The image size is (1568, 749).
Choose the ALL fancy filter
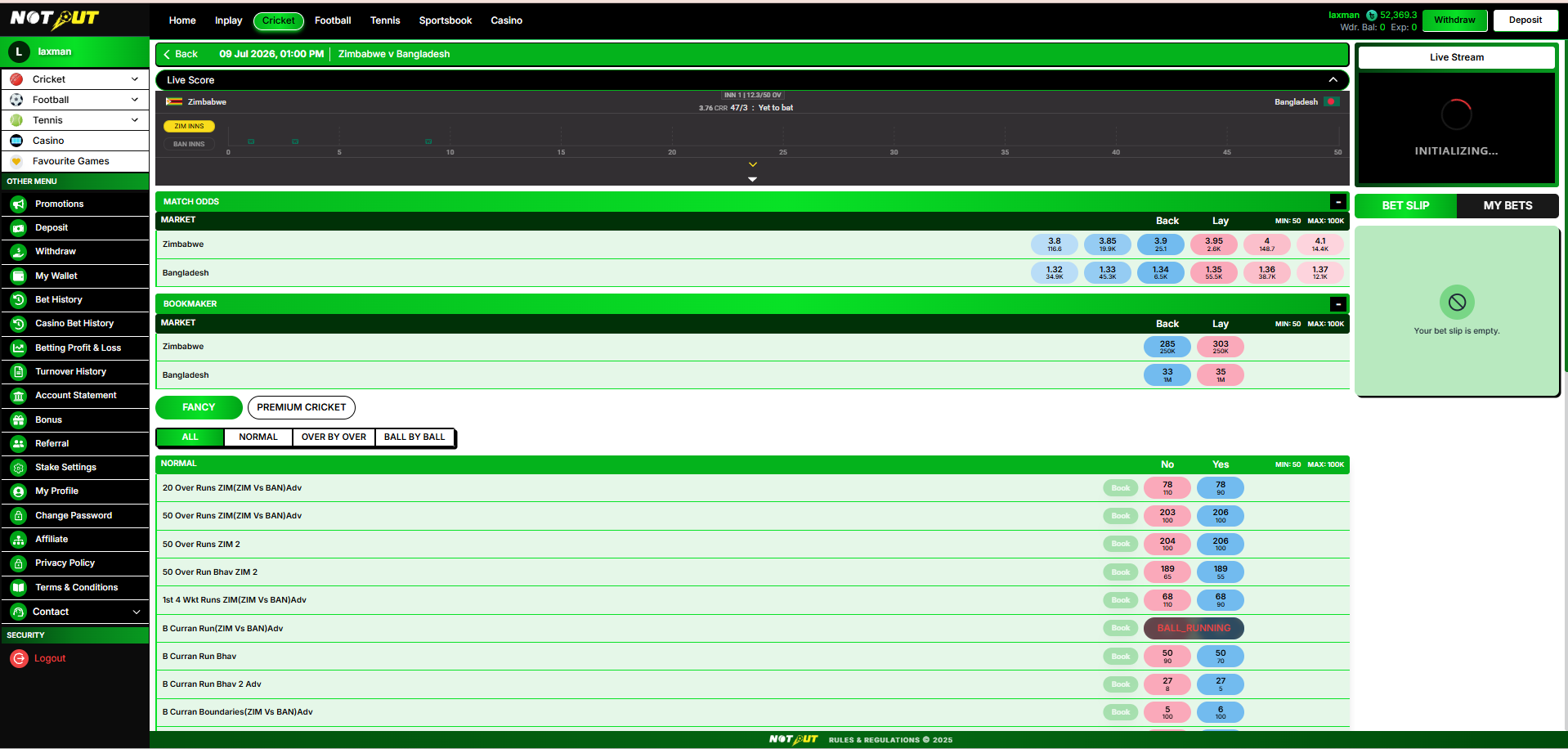point(190,437)
